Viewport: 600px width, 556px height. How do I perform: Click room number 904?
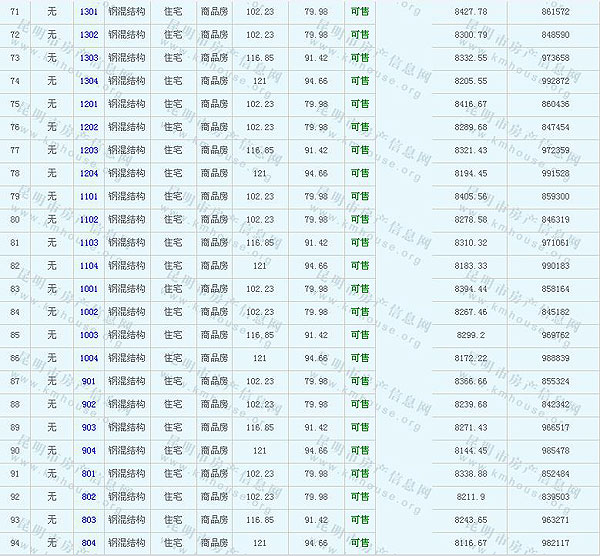tap(89, 451)
